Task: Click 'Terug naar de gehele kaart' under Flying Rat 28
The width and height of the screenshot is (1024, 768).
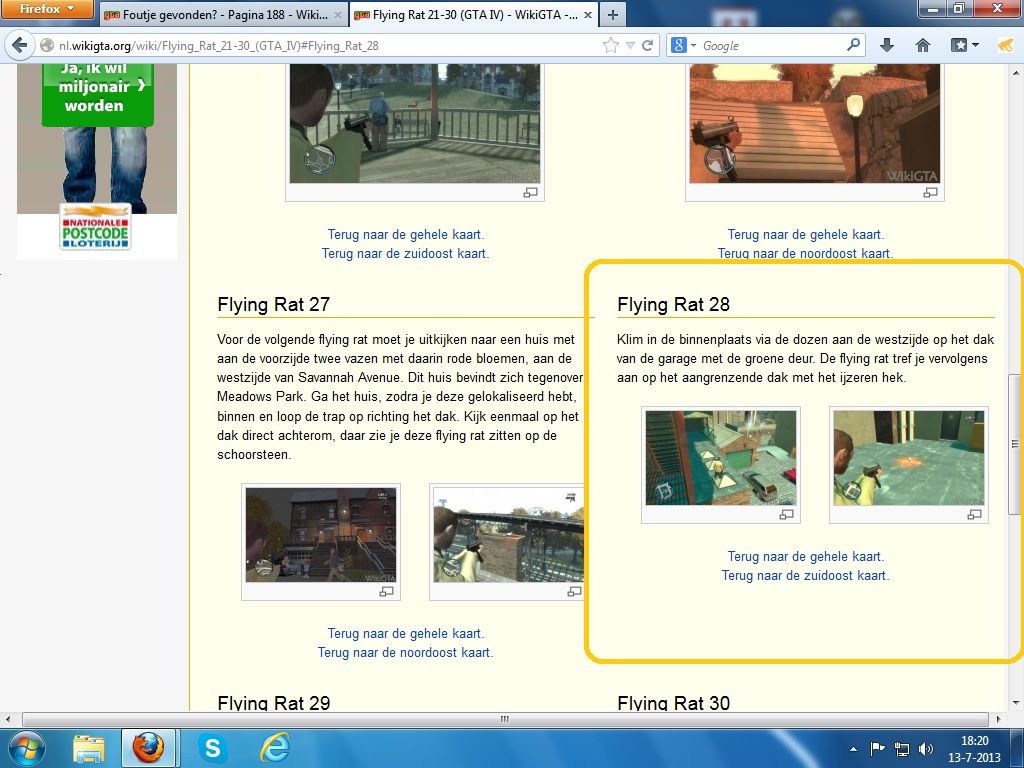Action: coord(806,556)
